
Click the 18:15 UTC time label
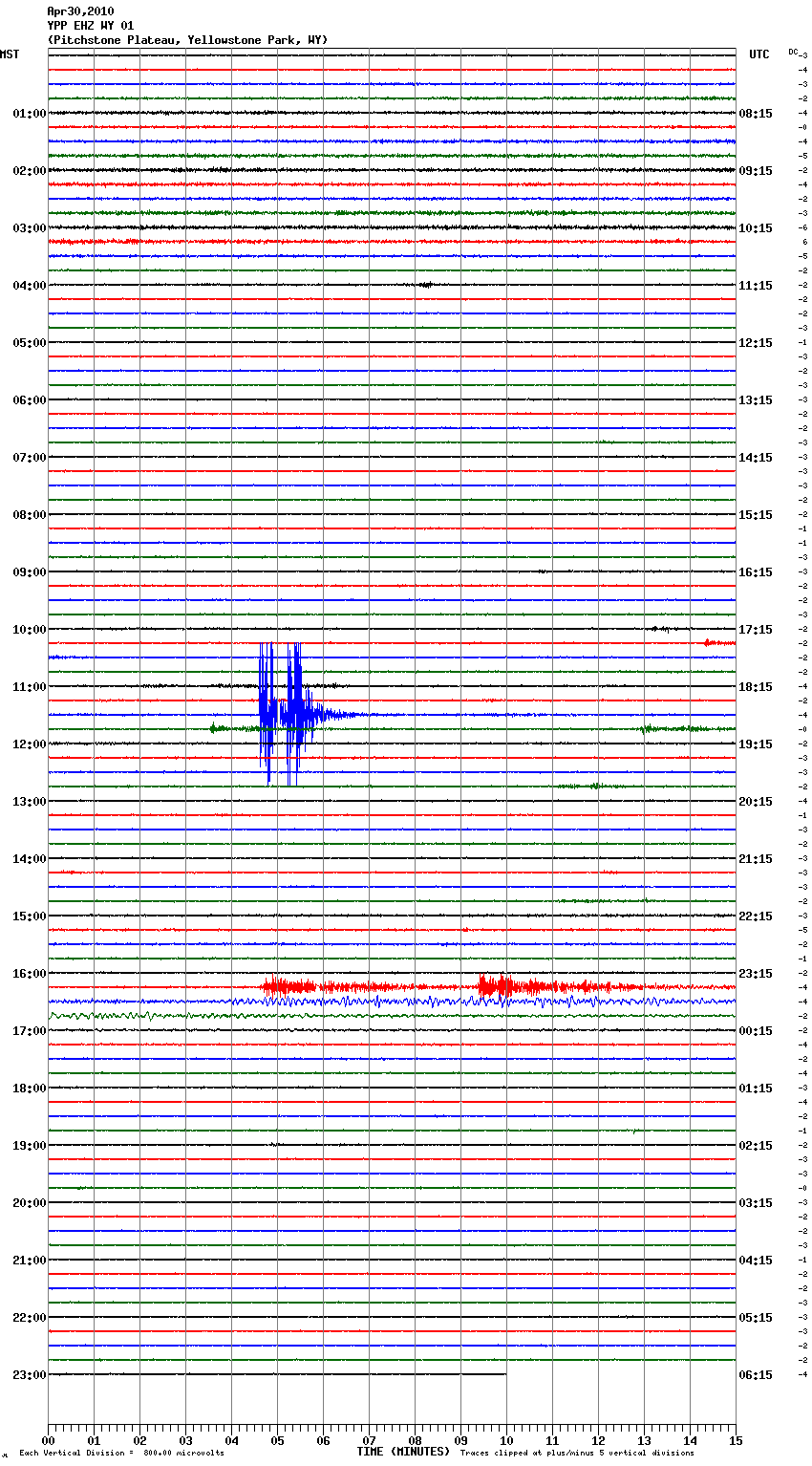tap(756, 687)
